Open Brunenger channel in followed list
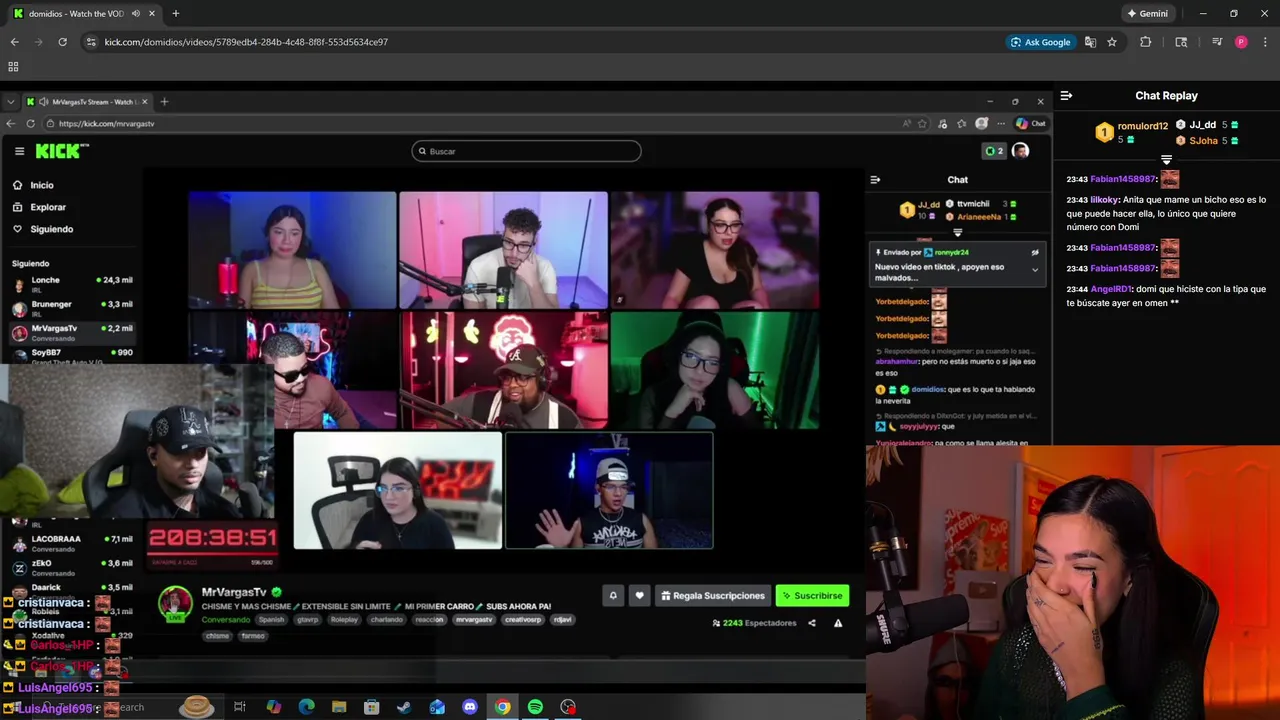This screenshot has width=1280, height=720. [72, 308]
